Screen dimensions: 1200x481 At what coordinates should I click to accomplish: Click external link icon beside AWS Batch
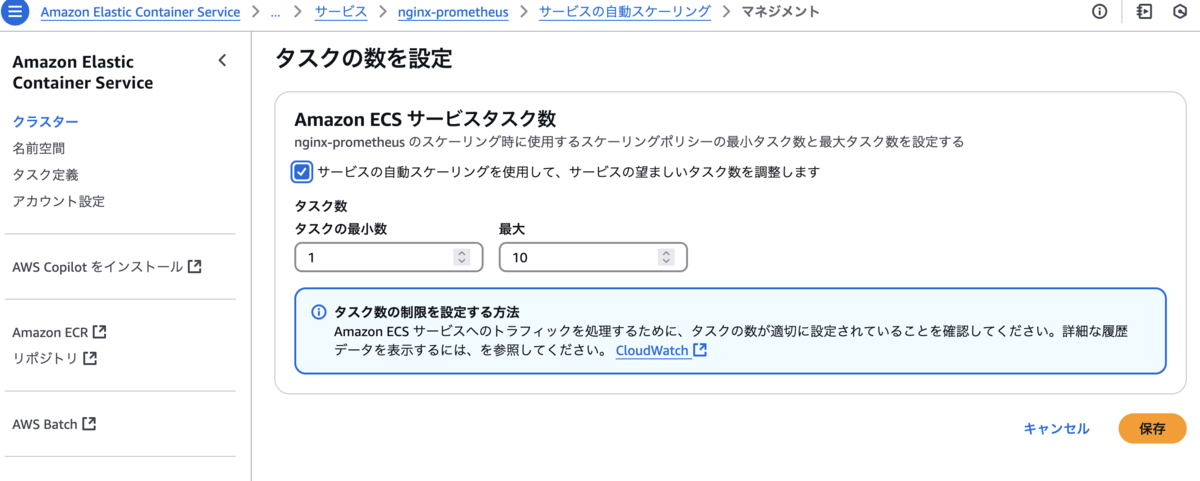[89, 424]
